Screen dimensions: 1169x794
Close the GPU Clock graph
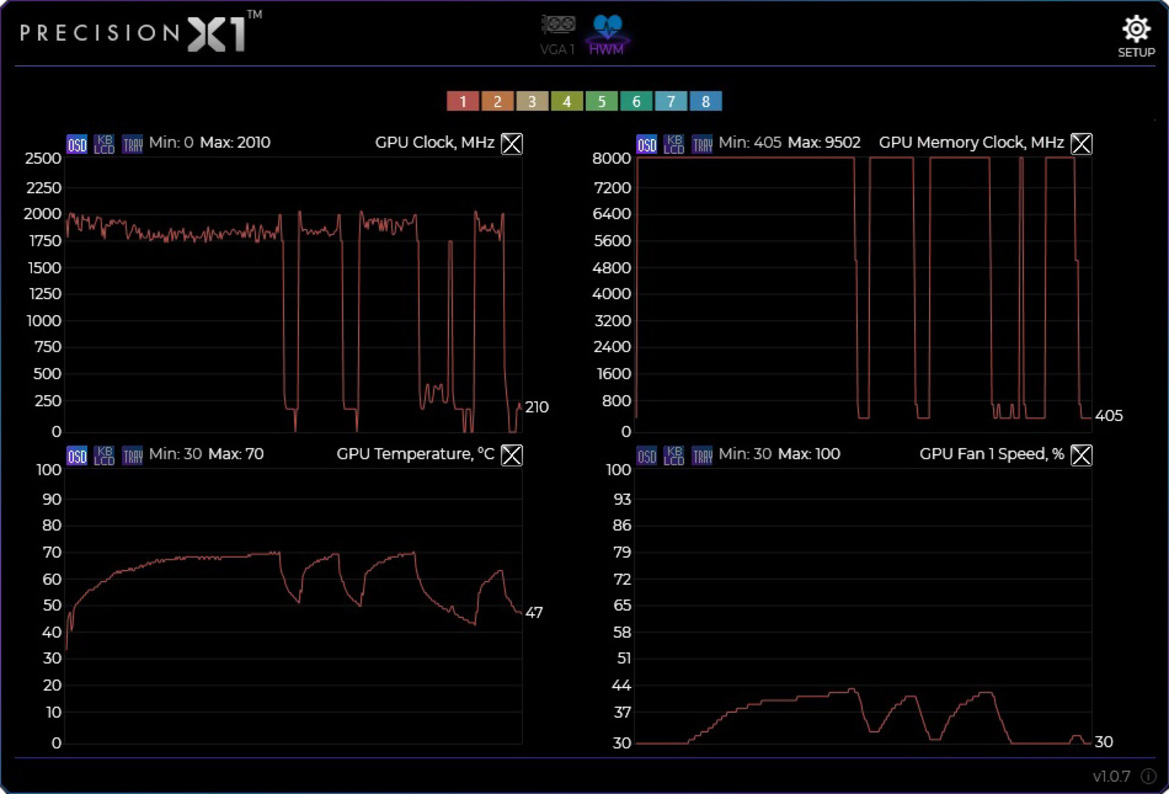[x=511, y=143]
